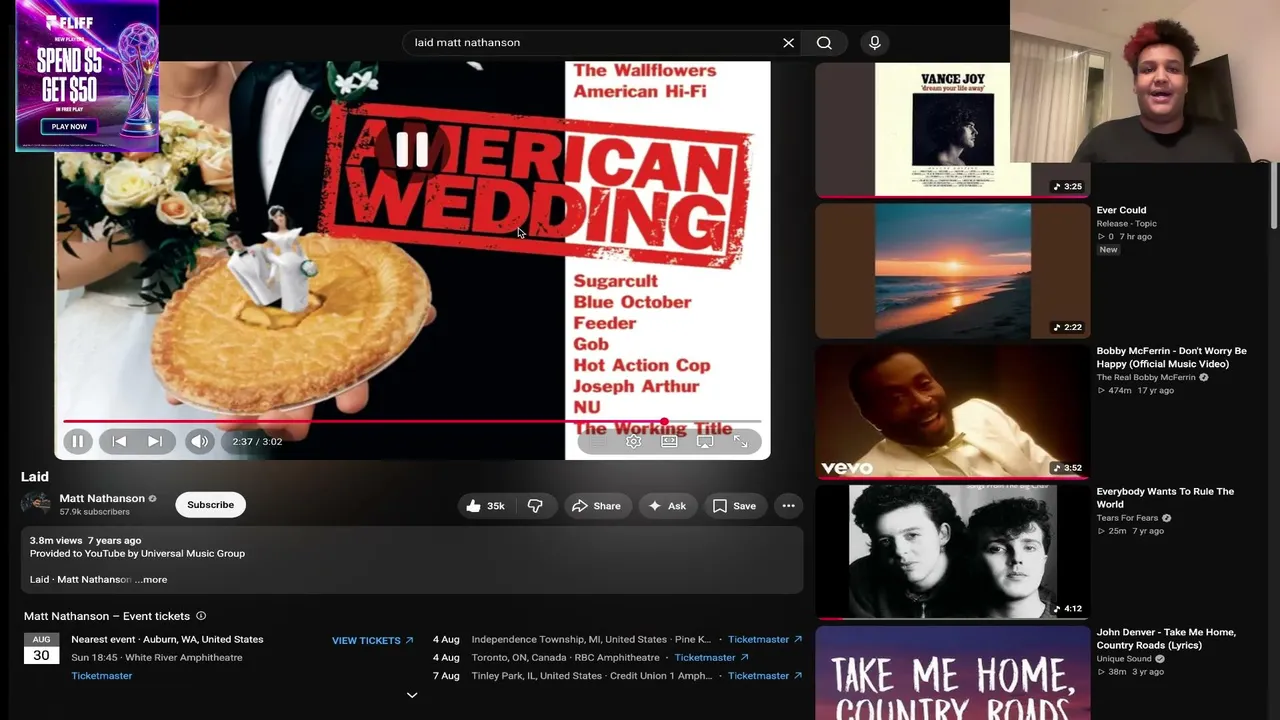Start voice search with the microphone icon
The height and width of the screenshot is (720, 1280).
tap(875, 43)
